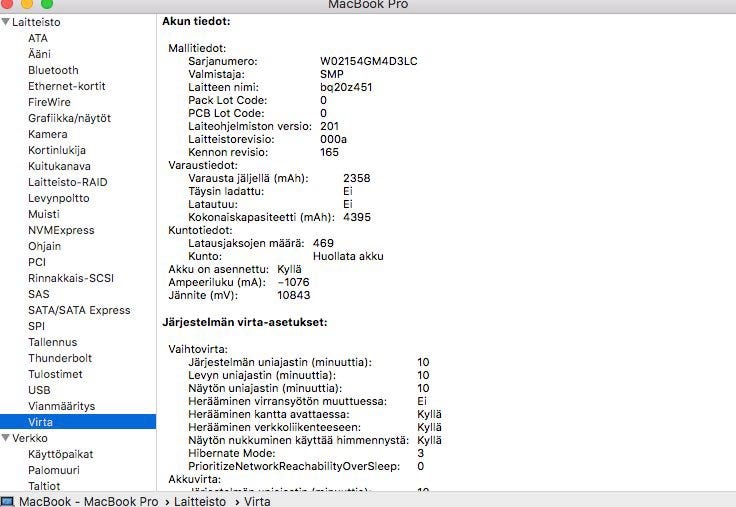Screen dimensions: 736x507
Task: Select Ohjain in the sidebar
Action: (x=45, y=246)
